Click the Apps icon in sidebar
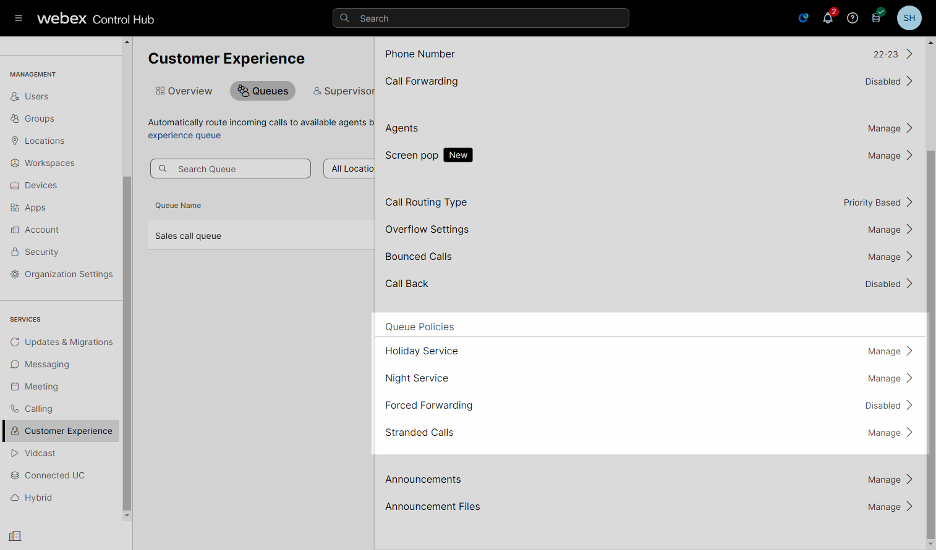The width and height of the screenshot is (936, 550). tap(15, 207)
